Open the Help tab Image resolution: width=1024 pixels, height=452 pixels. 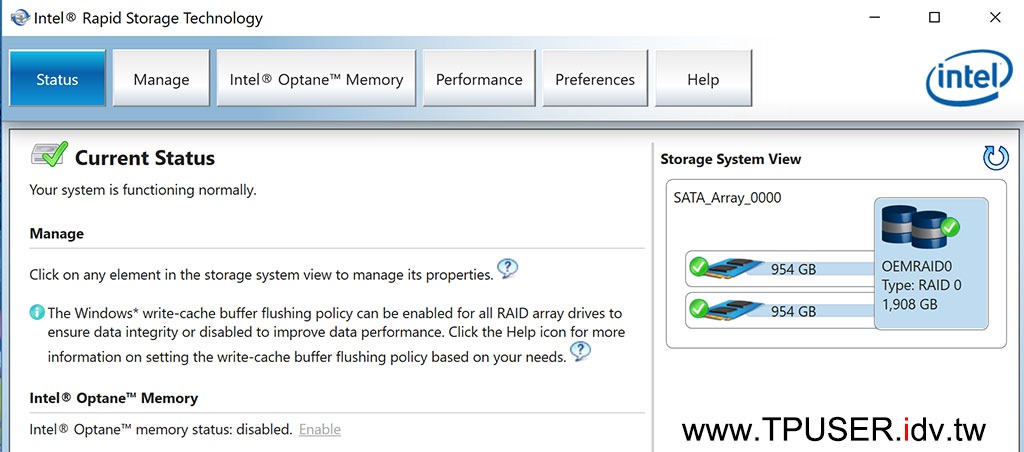point(703,79)
